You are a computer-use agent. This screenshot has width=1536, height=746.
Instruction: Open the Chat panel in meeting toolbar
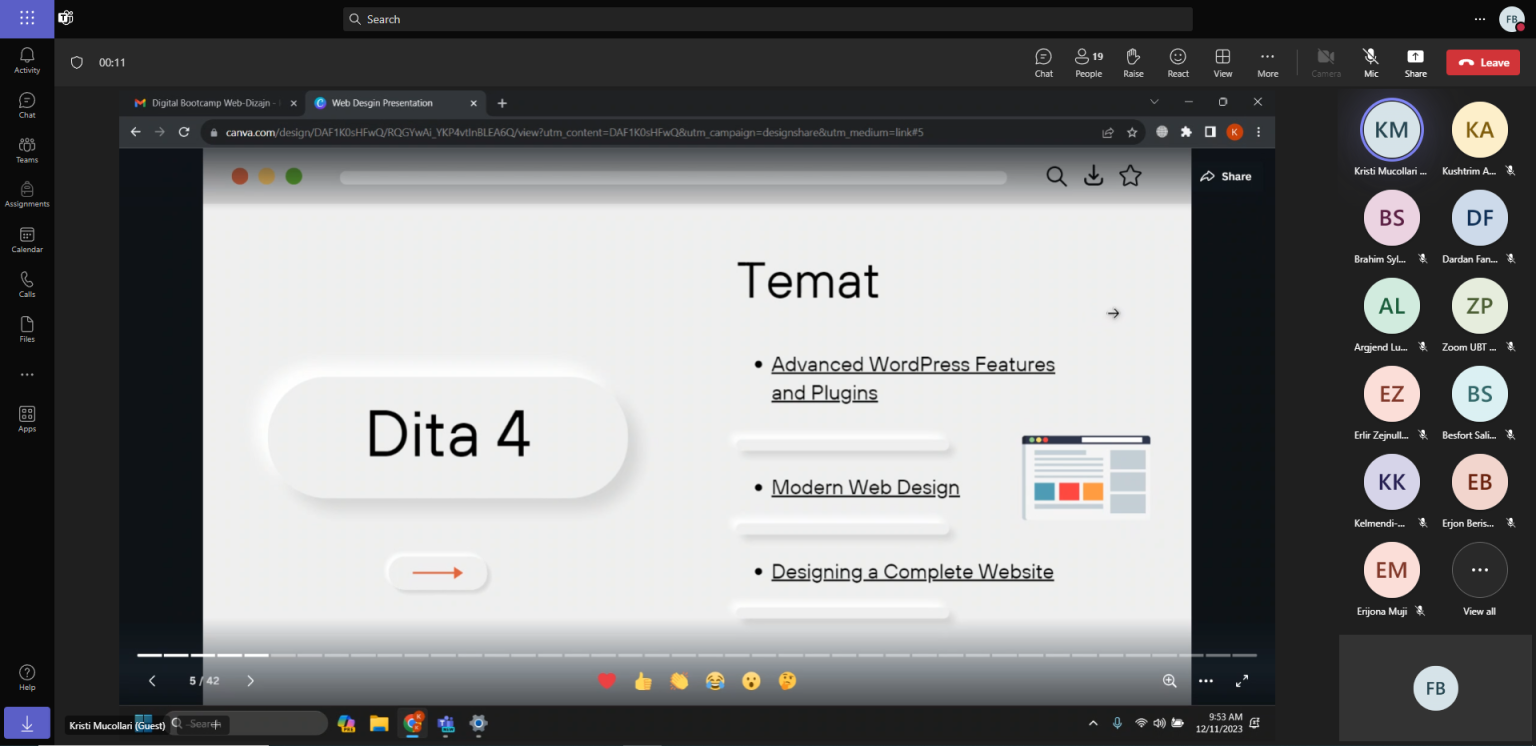tap(1043, 62)
